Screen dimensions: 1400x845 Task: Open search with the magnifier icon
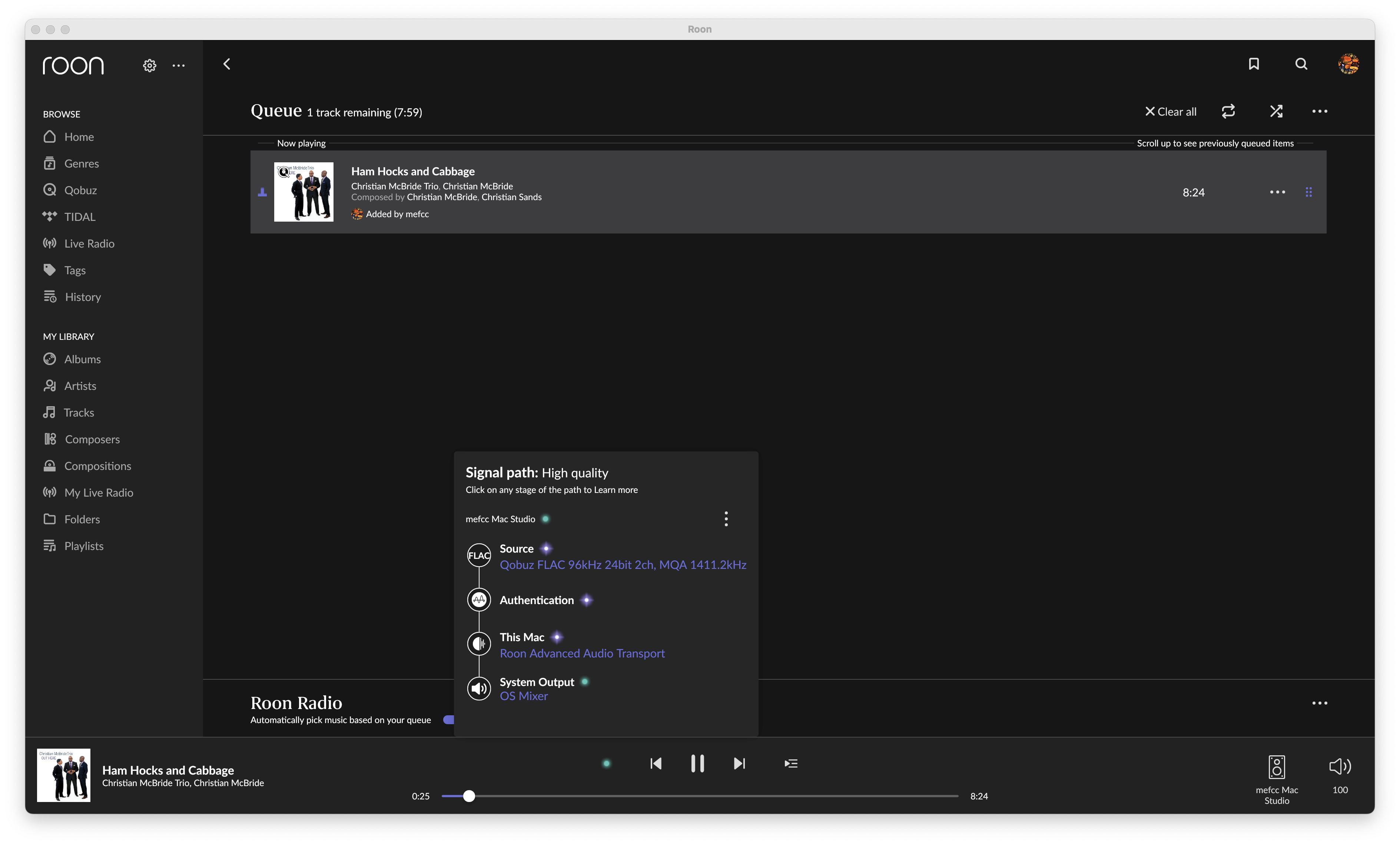1301,64
